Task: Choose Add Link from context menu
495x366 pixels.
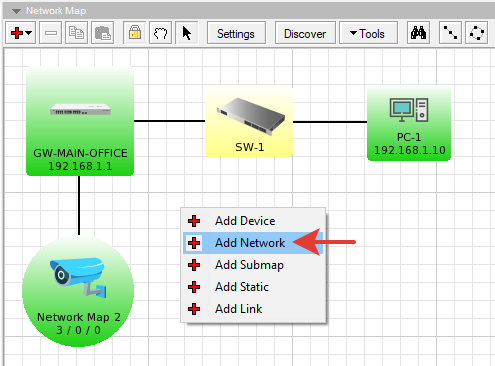Action: (x=253, y=309)
